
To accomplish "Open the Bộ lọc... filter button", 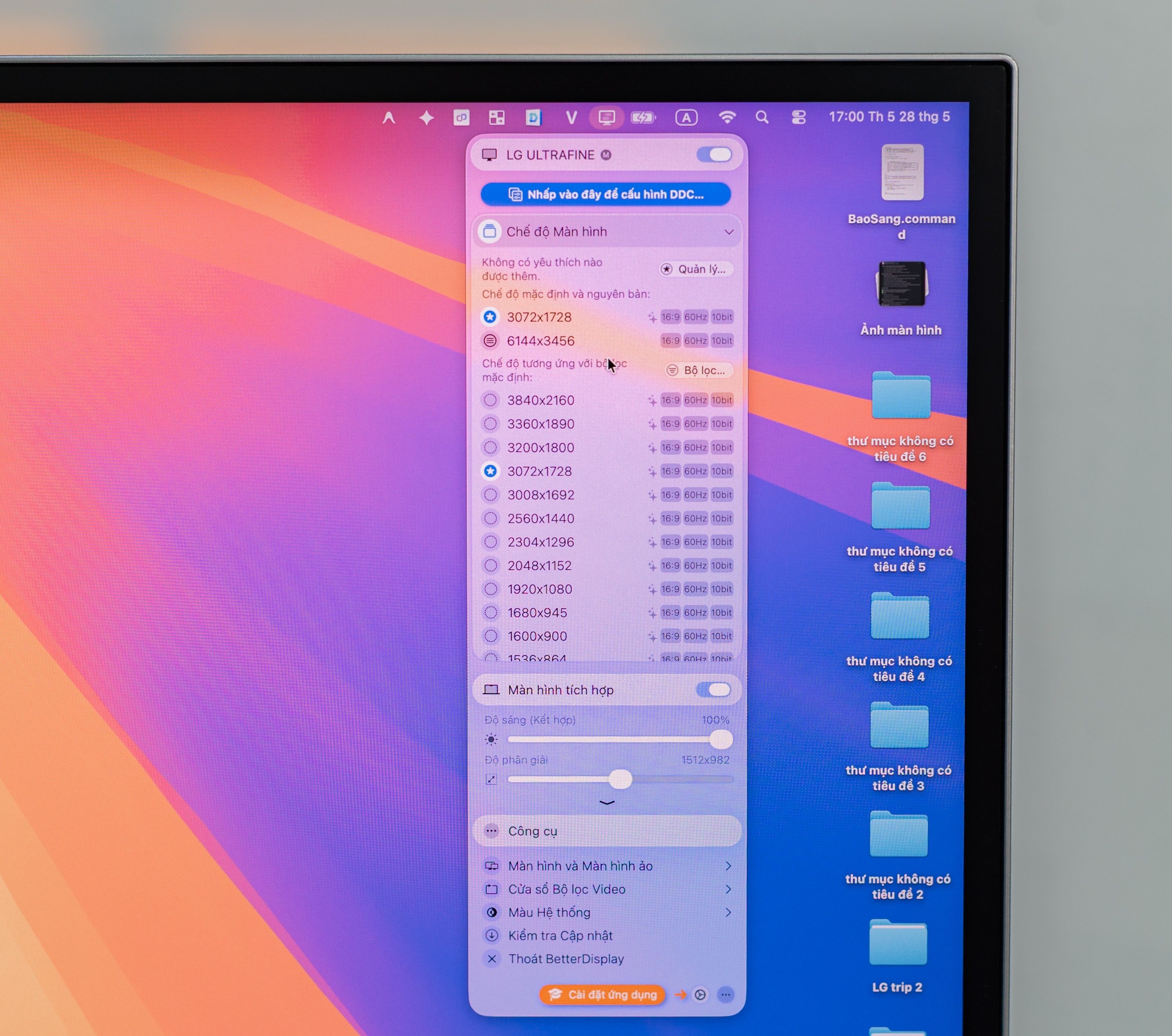I will point(699,370).
